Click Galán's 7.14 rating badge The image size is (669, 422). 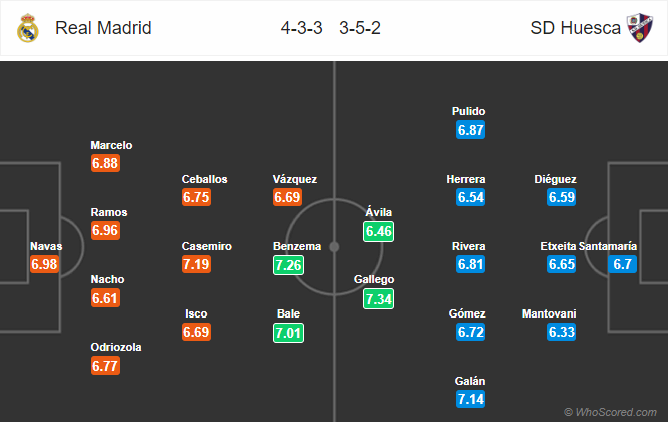[x=470, y=399]
